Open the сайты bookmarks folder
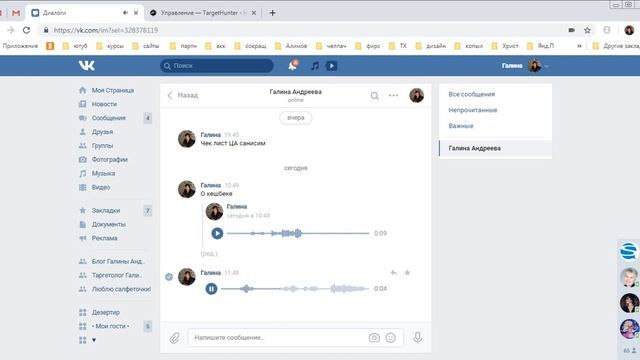 [x=146, y=46]
